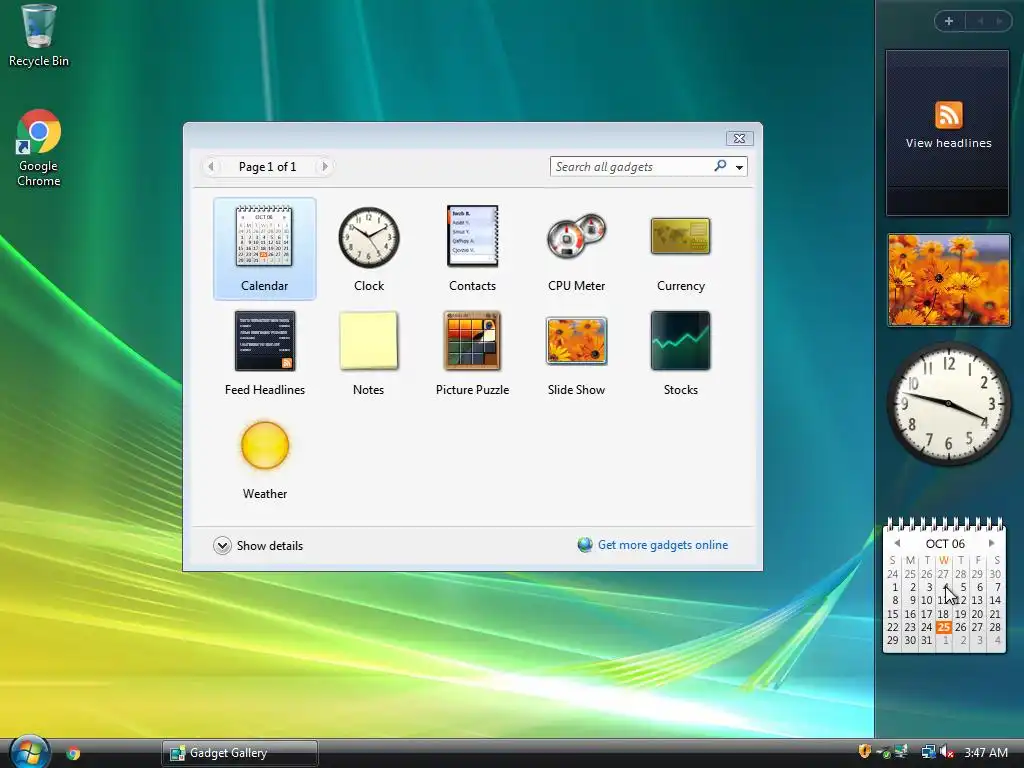Screen dimensions: 1024x768
Task: Click the display monitor tray icon
Action: point(901,752)
